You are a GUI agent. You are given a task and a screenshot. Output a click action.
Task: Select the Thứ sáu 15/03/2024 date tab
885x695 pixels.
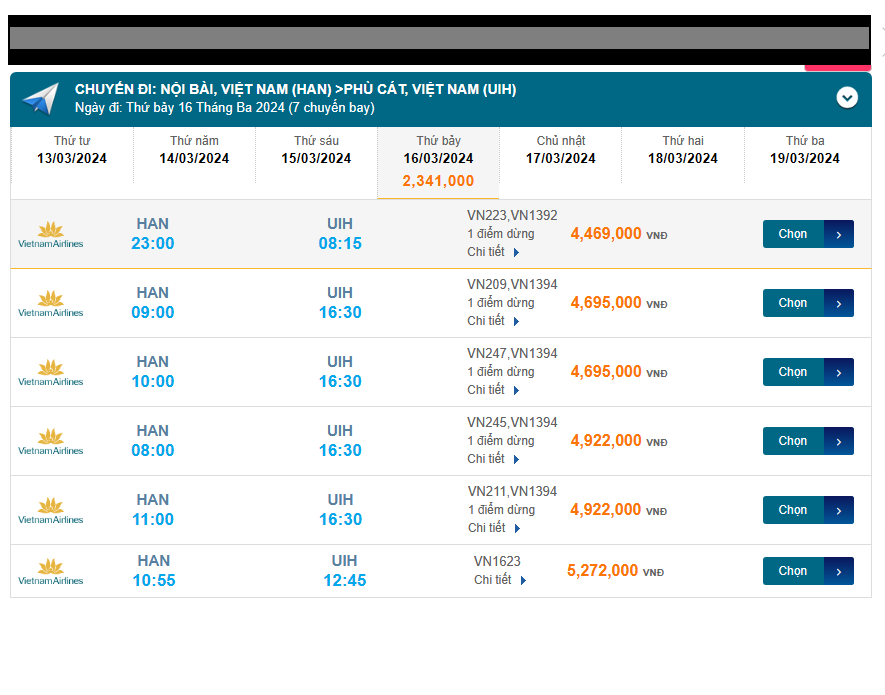(316, 150)
